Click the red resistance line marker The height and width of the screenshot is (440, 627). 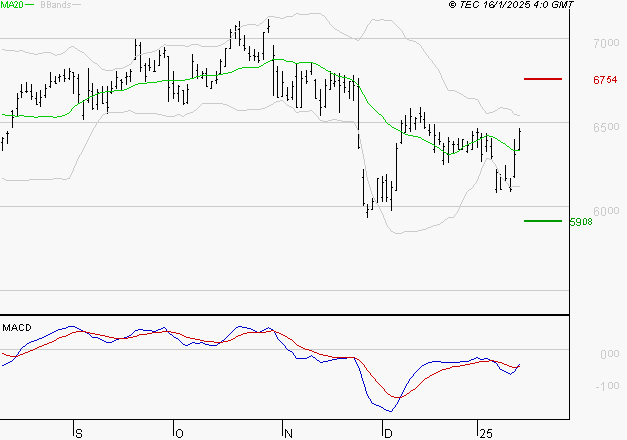coord(543,79)
